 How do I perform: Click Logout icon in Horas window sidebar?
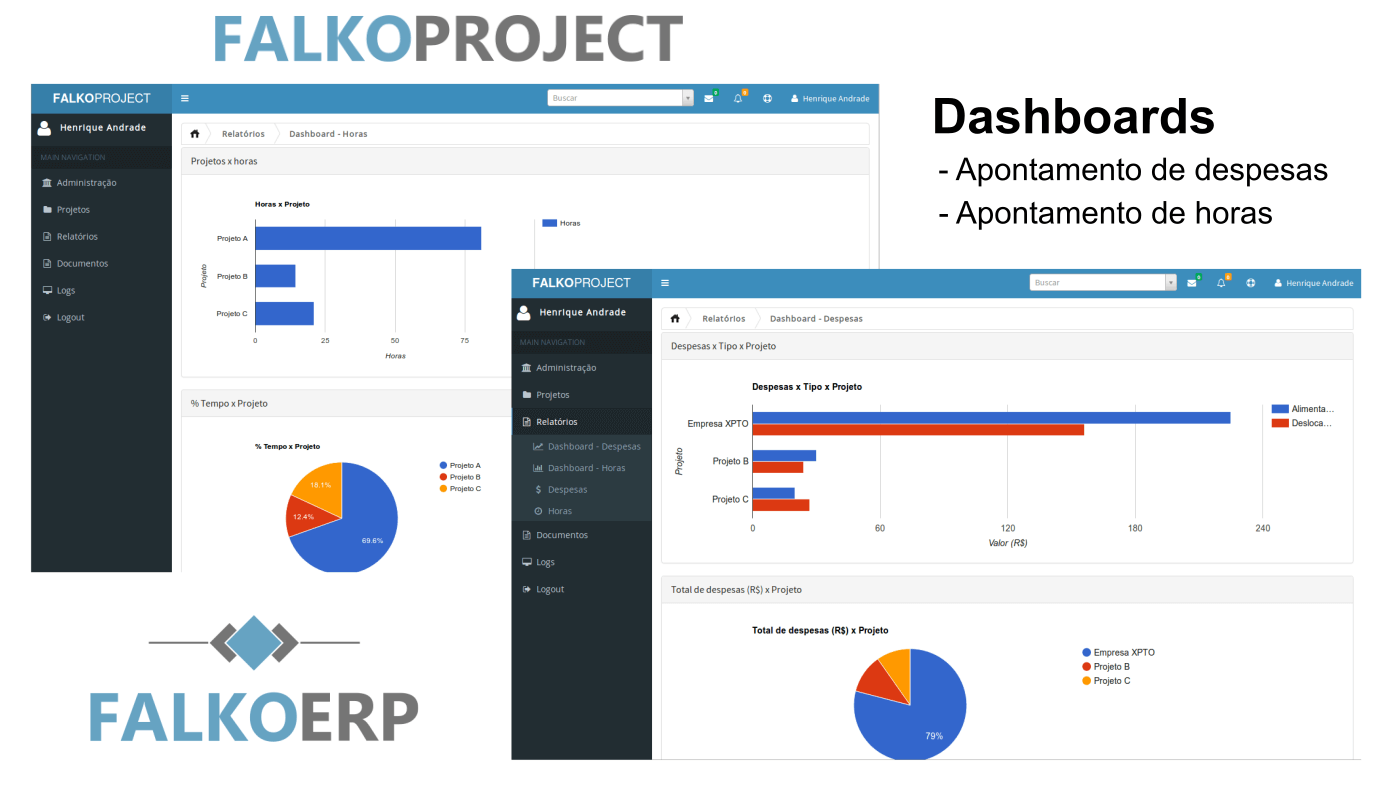pyautogui.click(x=47, y=318)
